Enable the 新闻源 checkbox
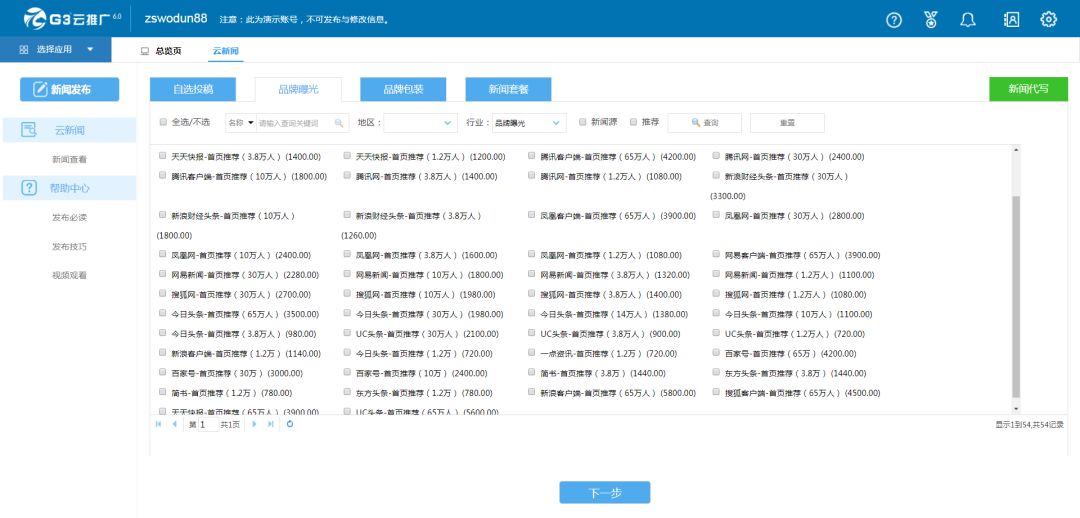The width and height of the screenshot is (1080, 518). tap(583, 122)
